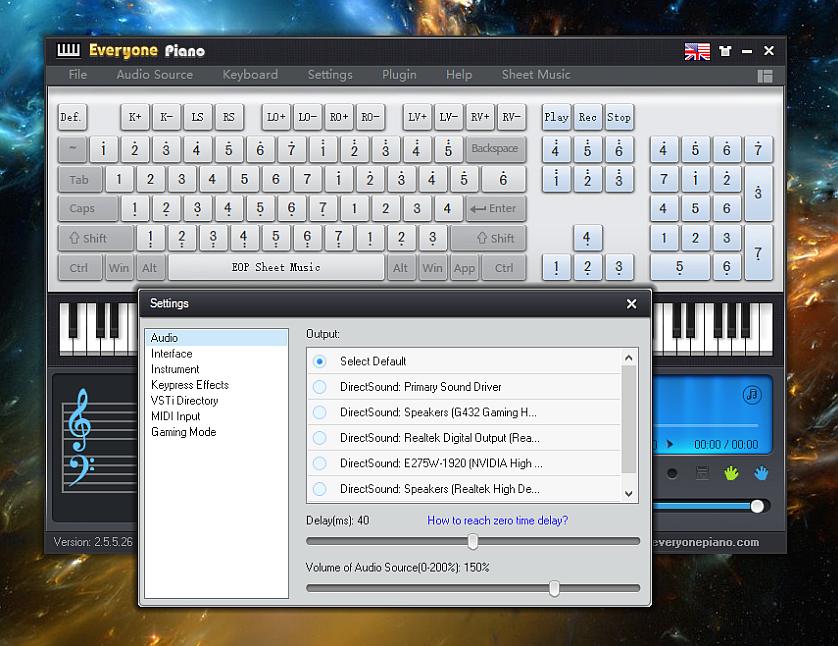Screen dimensions: 838x646
Task: Click the Everyone Piano keyboard logo icon
Action: click(x=68, y=51)
